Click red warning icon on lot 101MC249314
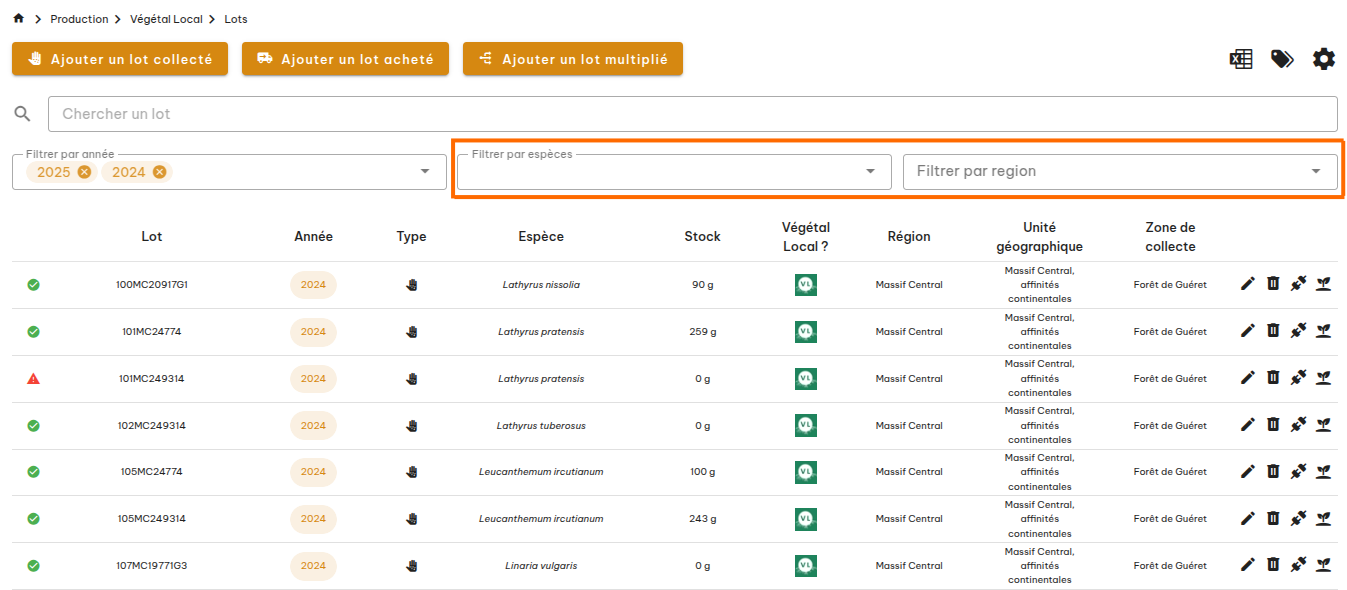This screenshot has width=1347, height=590. pos(33,379)
